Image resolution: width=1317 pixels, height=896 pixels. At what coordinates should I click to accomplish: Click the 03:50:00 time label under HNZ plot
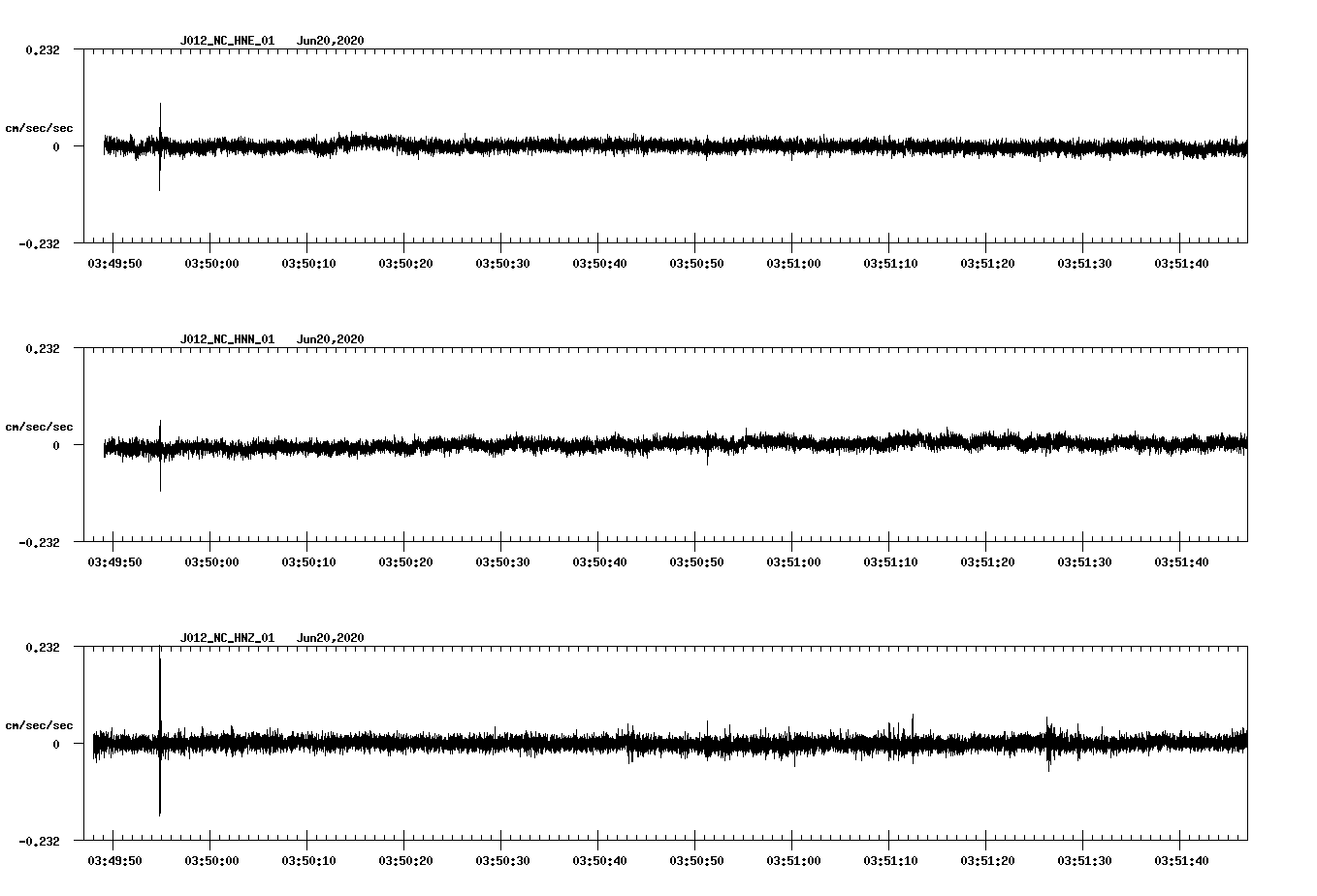(x=211, y=860)
